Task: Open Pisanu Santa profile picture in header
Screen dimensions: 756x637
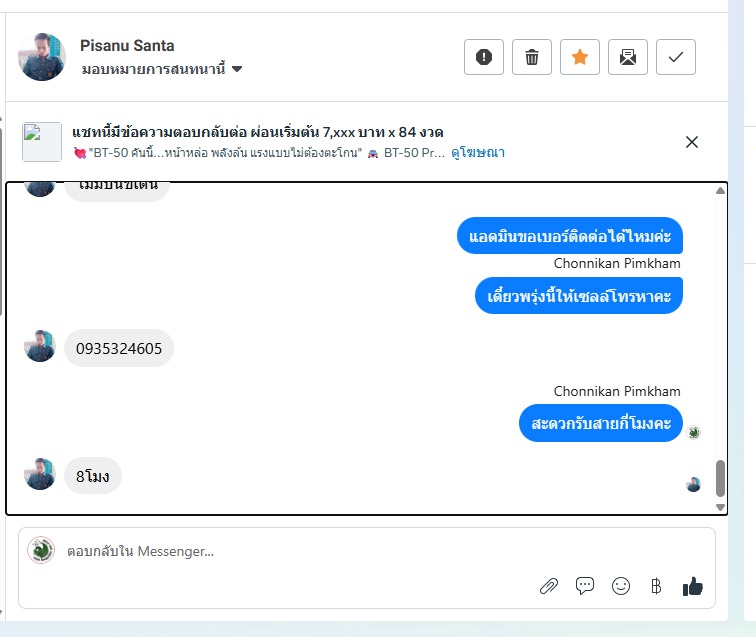Action: point(42,57)
